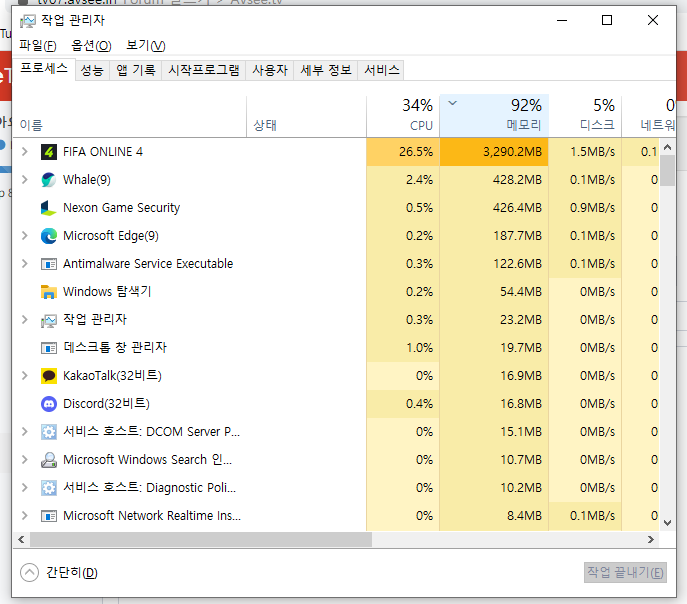Click the KakaoTalk icon
This screenshot has width=687, height=604.
coord(49,376)
